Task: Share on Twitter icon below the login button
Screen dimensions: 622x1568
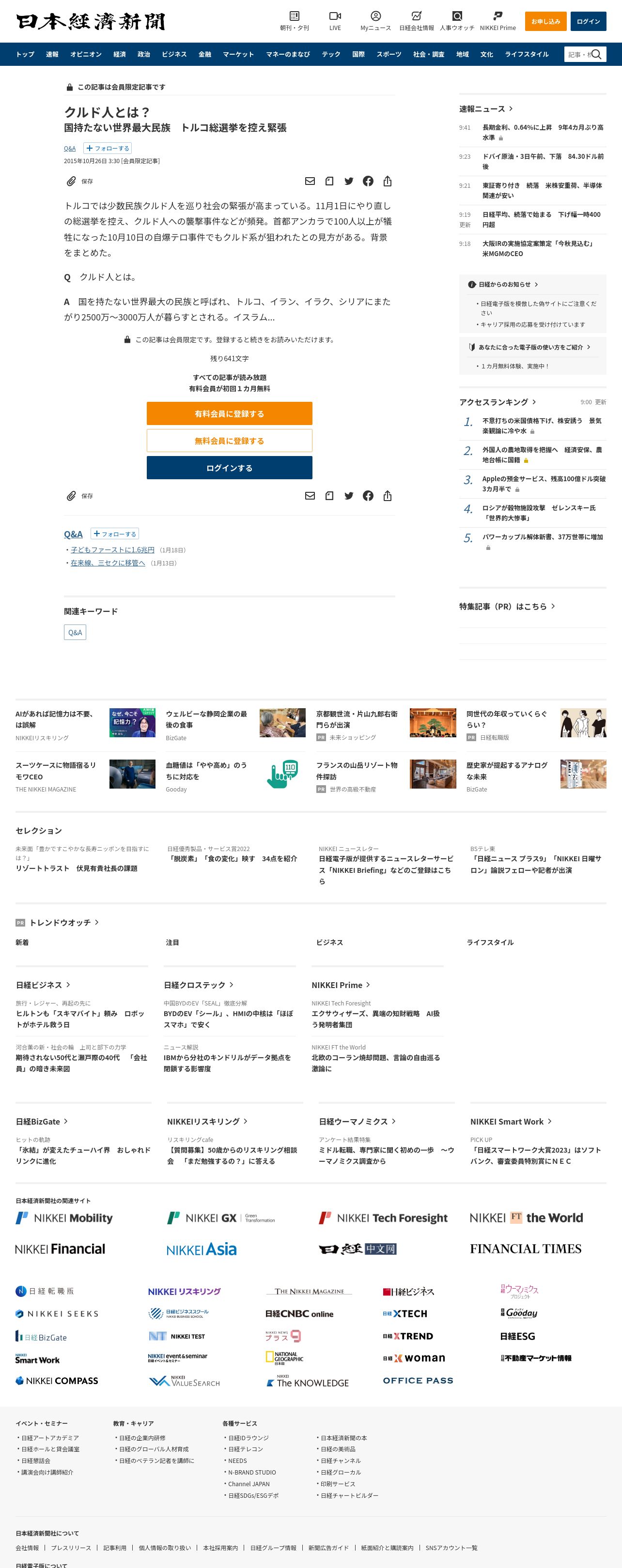Action: 348,496
